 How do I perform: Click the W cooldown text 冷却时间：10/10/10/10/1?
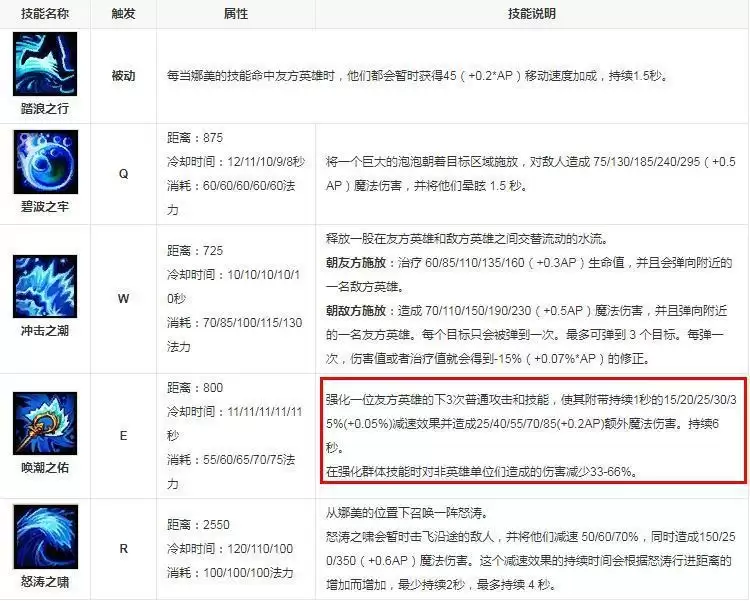(x=233, y=275)
